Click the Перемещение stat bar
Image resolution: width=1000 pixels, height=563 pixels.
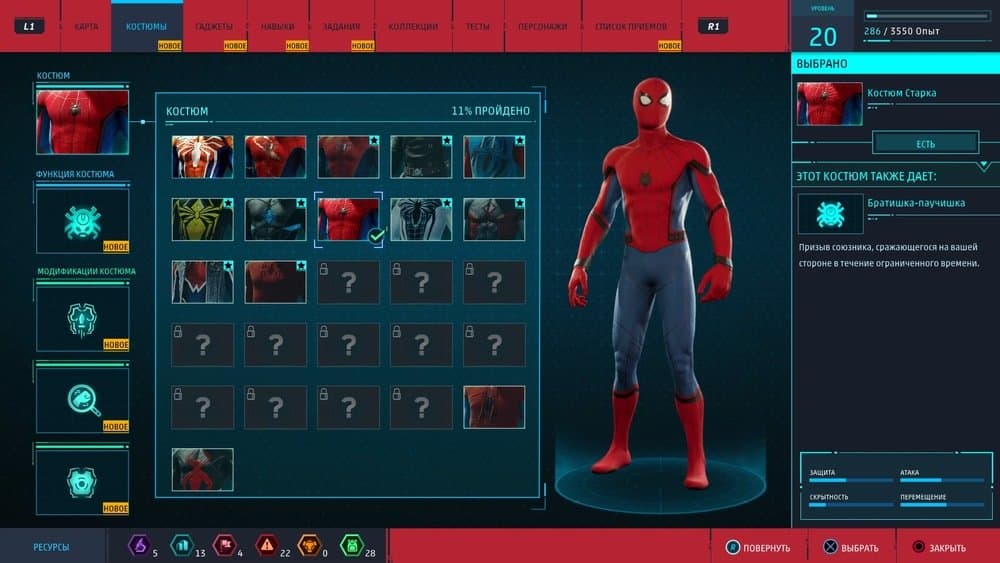tap(942, 504)
